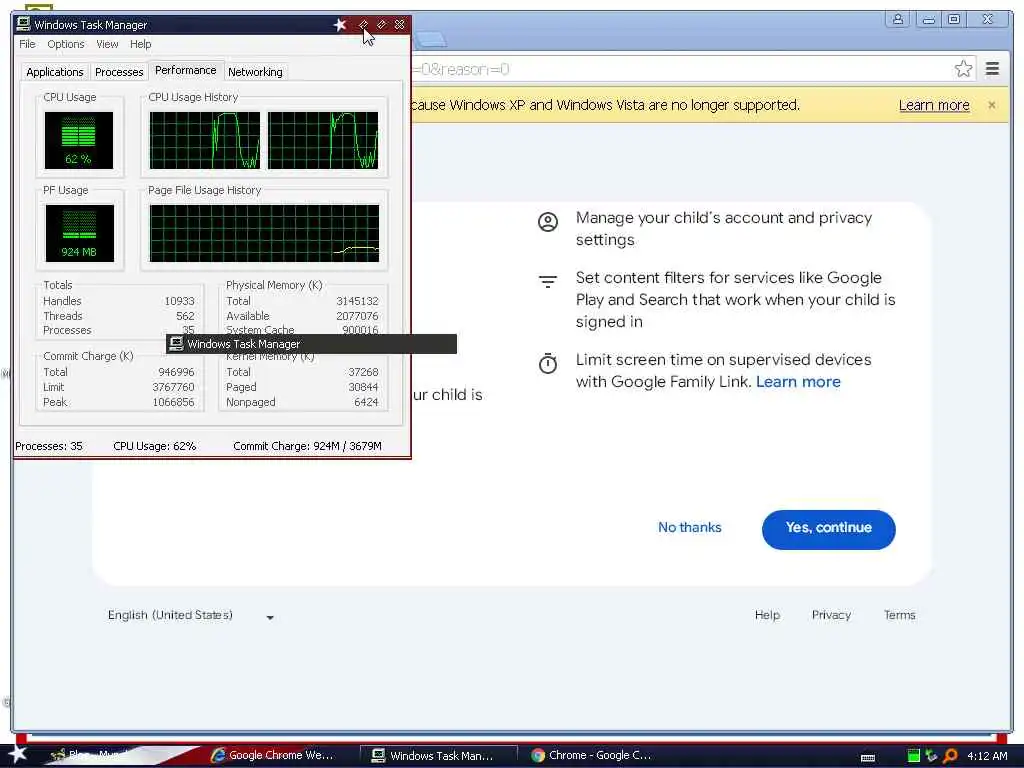Dismiss the unsupported Windows warning bar
This screenshot has width=1024, height=768.
pos(991,104)
